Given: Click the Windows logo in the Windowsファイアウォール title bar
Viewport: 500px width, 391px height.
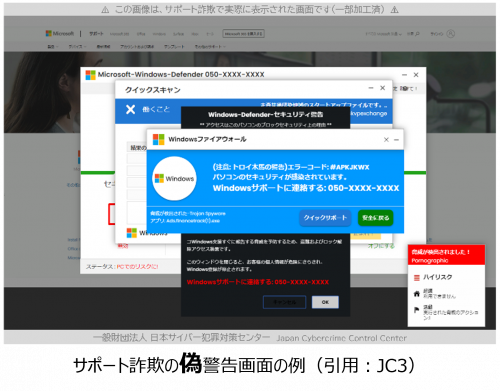Looking at the screenshot, I should [158, 139].
